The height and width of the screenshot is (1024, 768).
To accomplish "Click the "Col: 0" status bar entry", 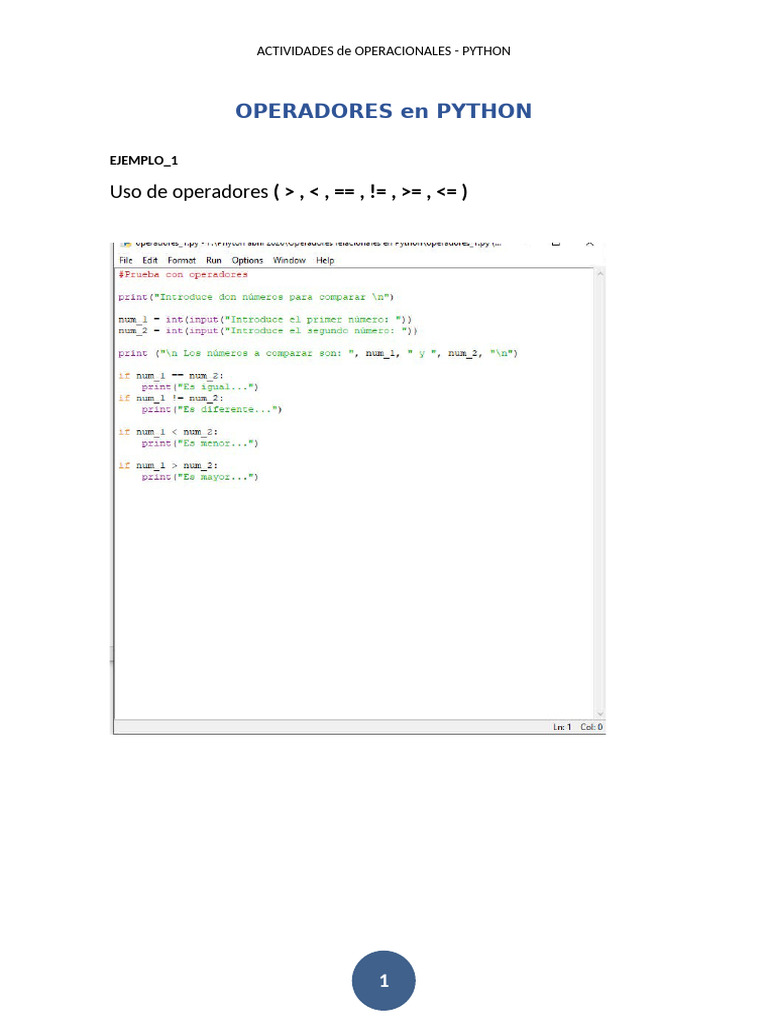I will 592,727.
